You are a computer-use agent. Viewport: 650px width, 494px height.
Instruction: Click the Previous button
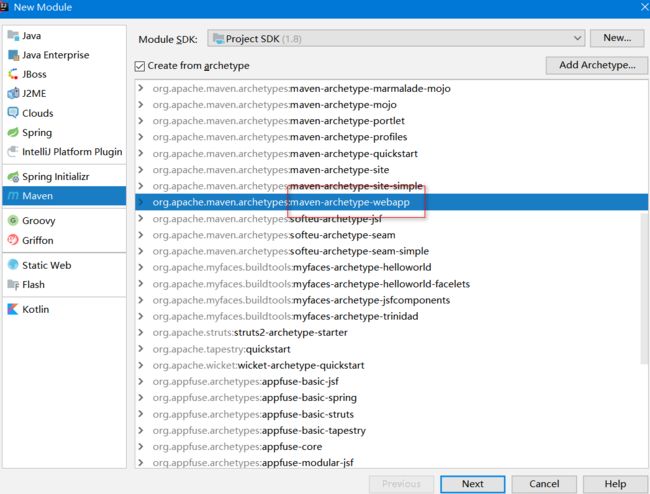(401, 484)
